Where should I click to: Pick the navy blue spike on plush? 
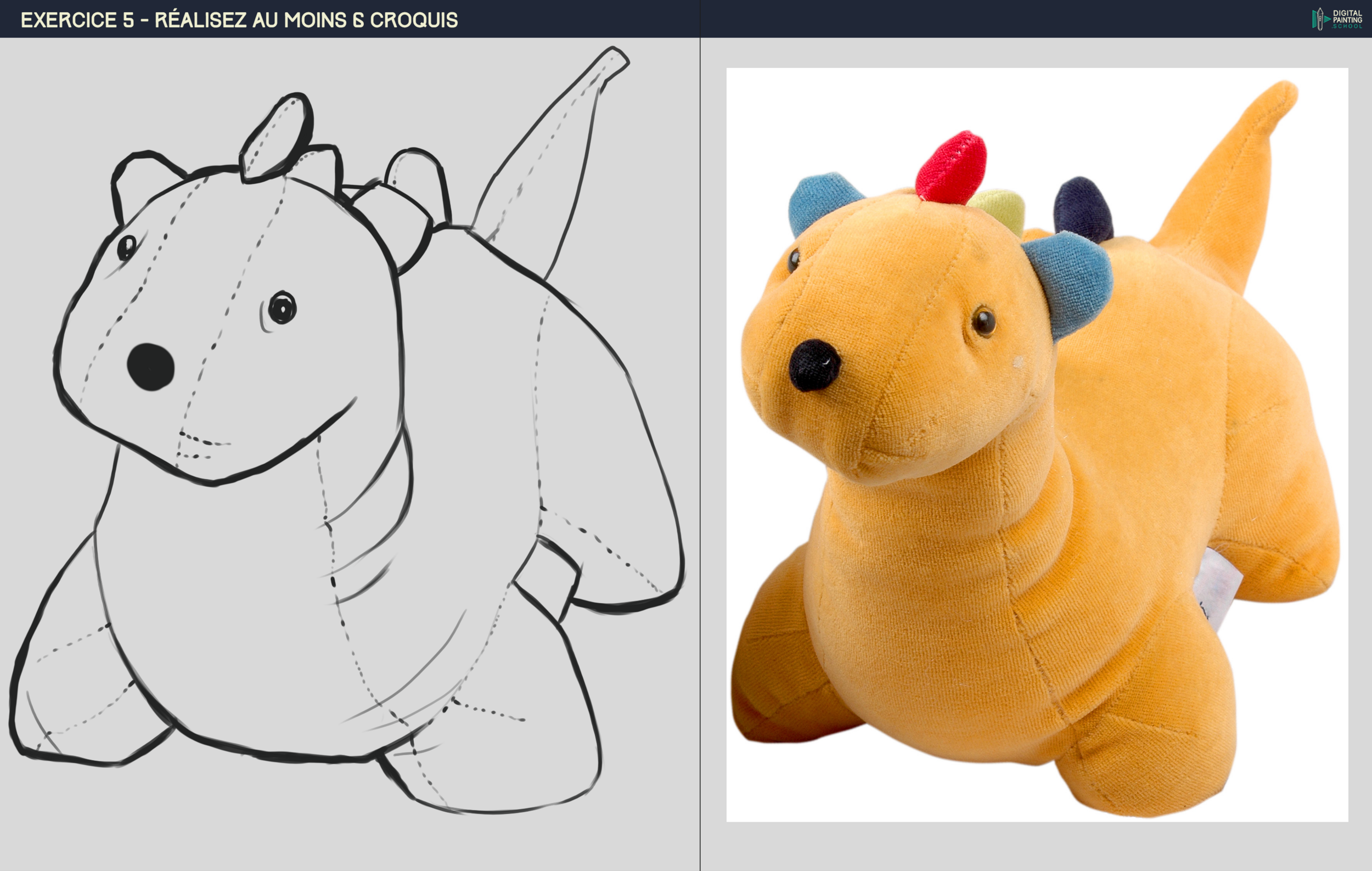pyautogui.click(x=1082, y=209)
